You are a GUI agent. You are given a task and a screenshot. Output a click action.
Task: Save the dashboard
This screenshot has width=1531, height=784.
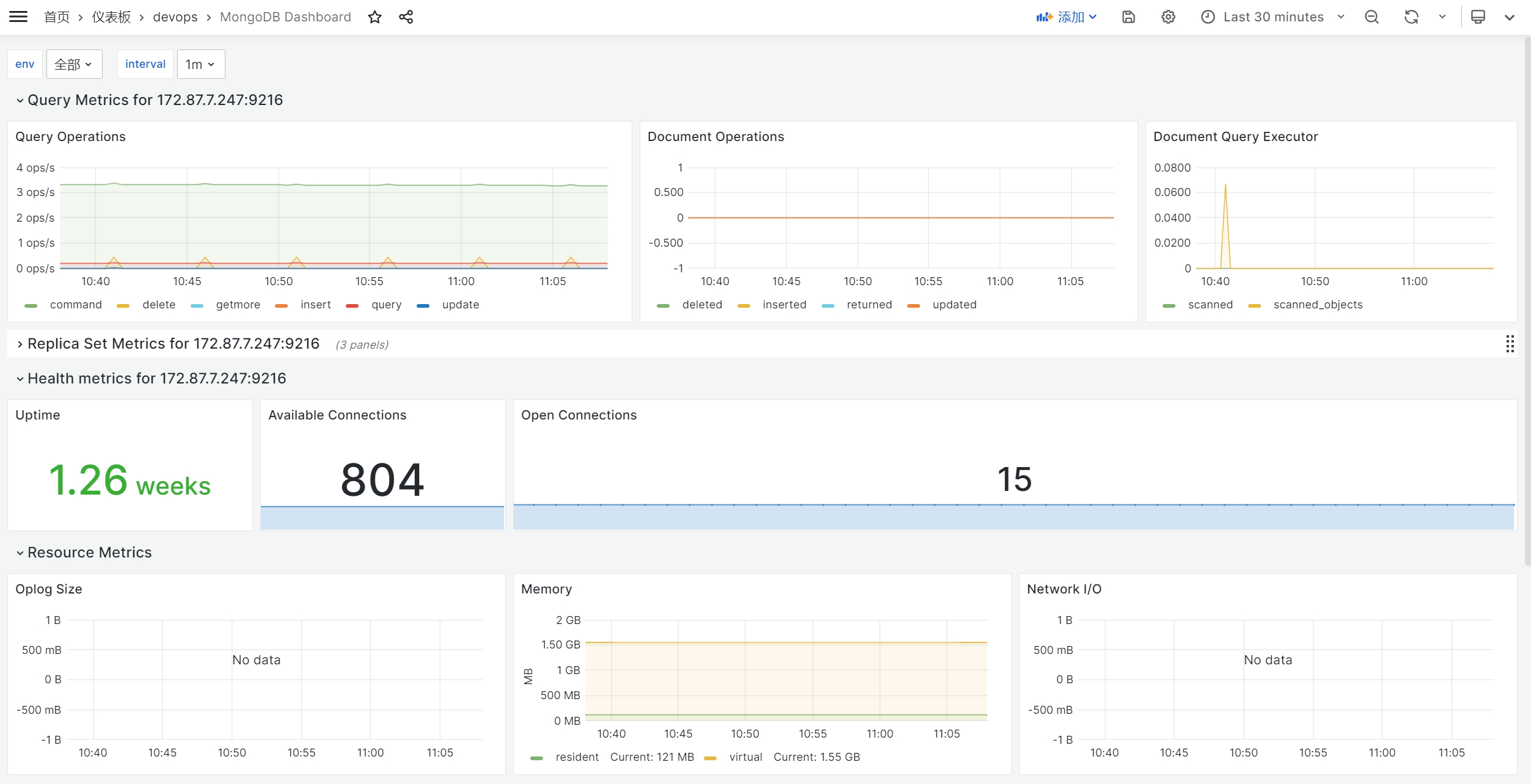[x=1128, y=16]
